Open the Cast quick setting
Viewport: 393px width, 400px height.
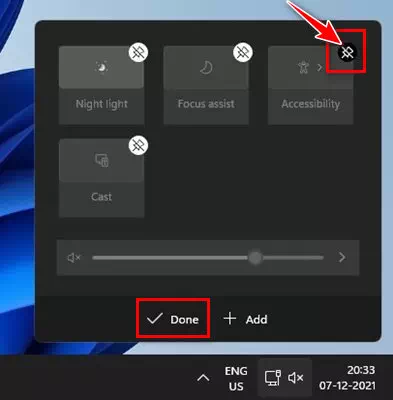point(101,160)
